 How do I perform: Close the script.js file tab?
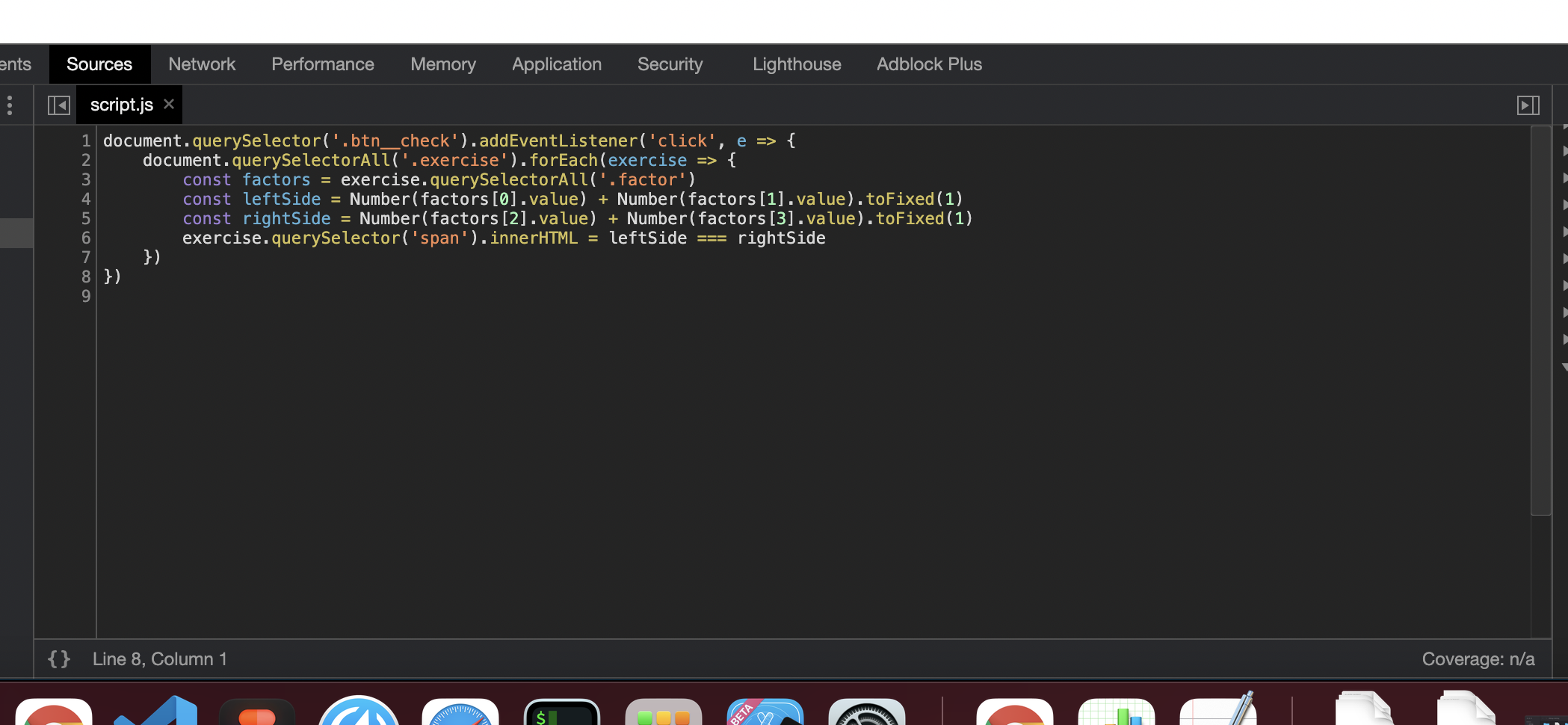point(169,105)
